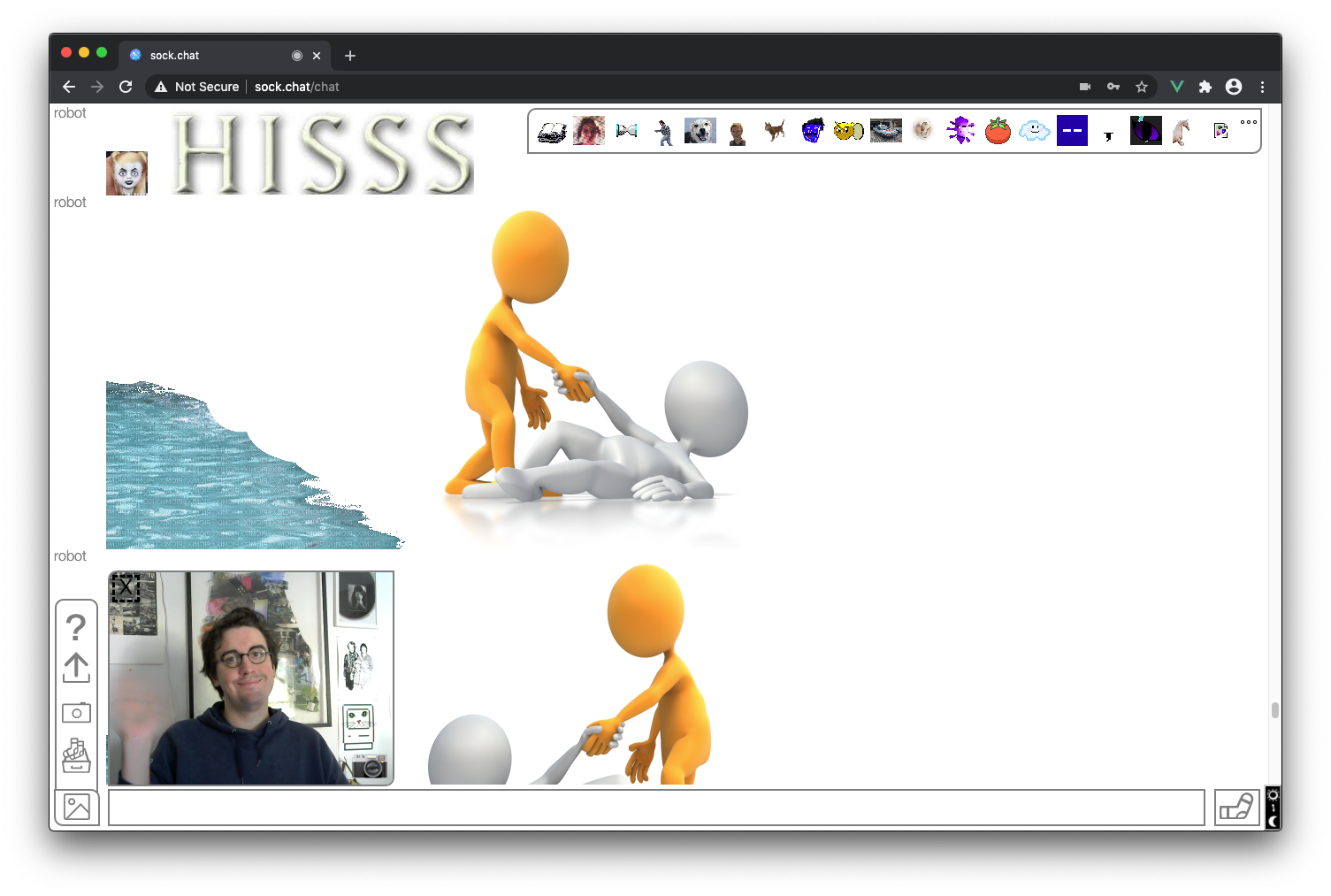This screenshot has height=896, width=1331.
Task: Select the camera snapshot icon
Action: [76, 712]
